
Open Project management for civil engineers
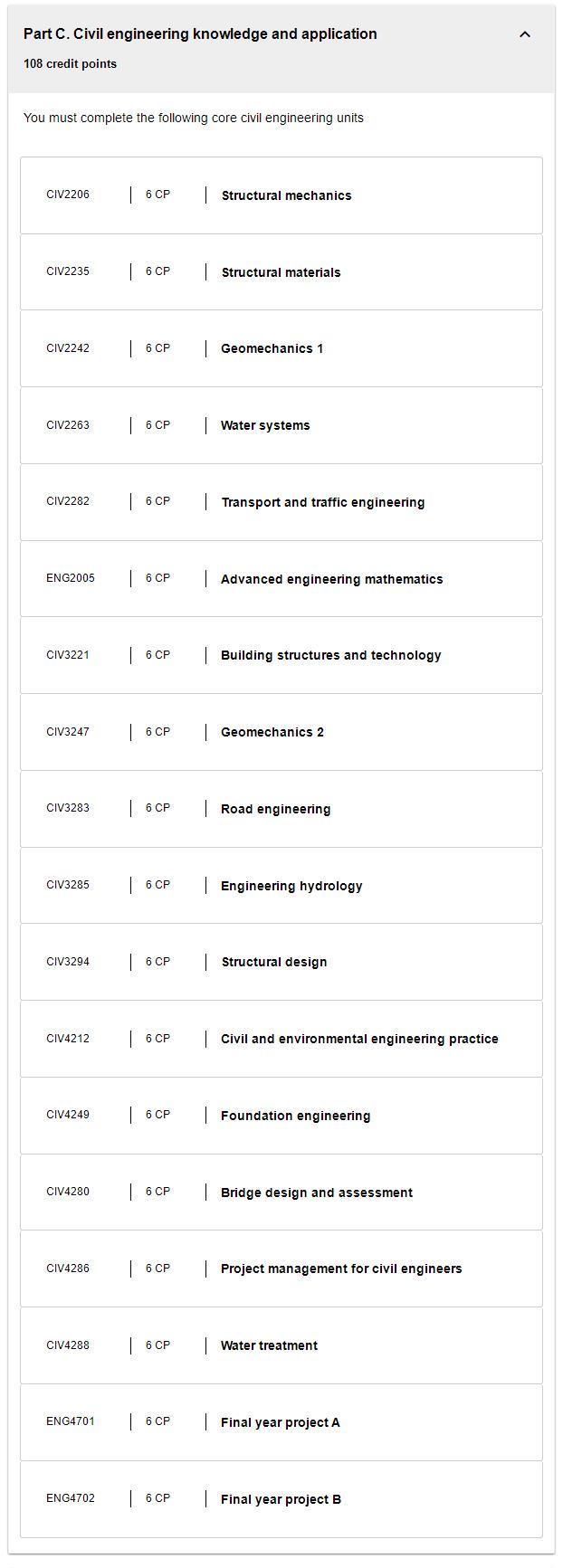[x=281, y=1269]
